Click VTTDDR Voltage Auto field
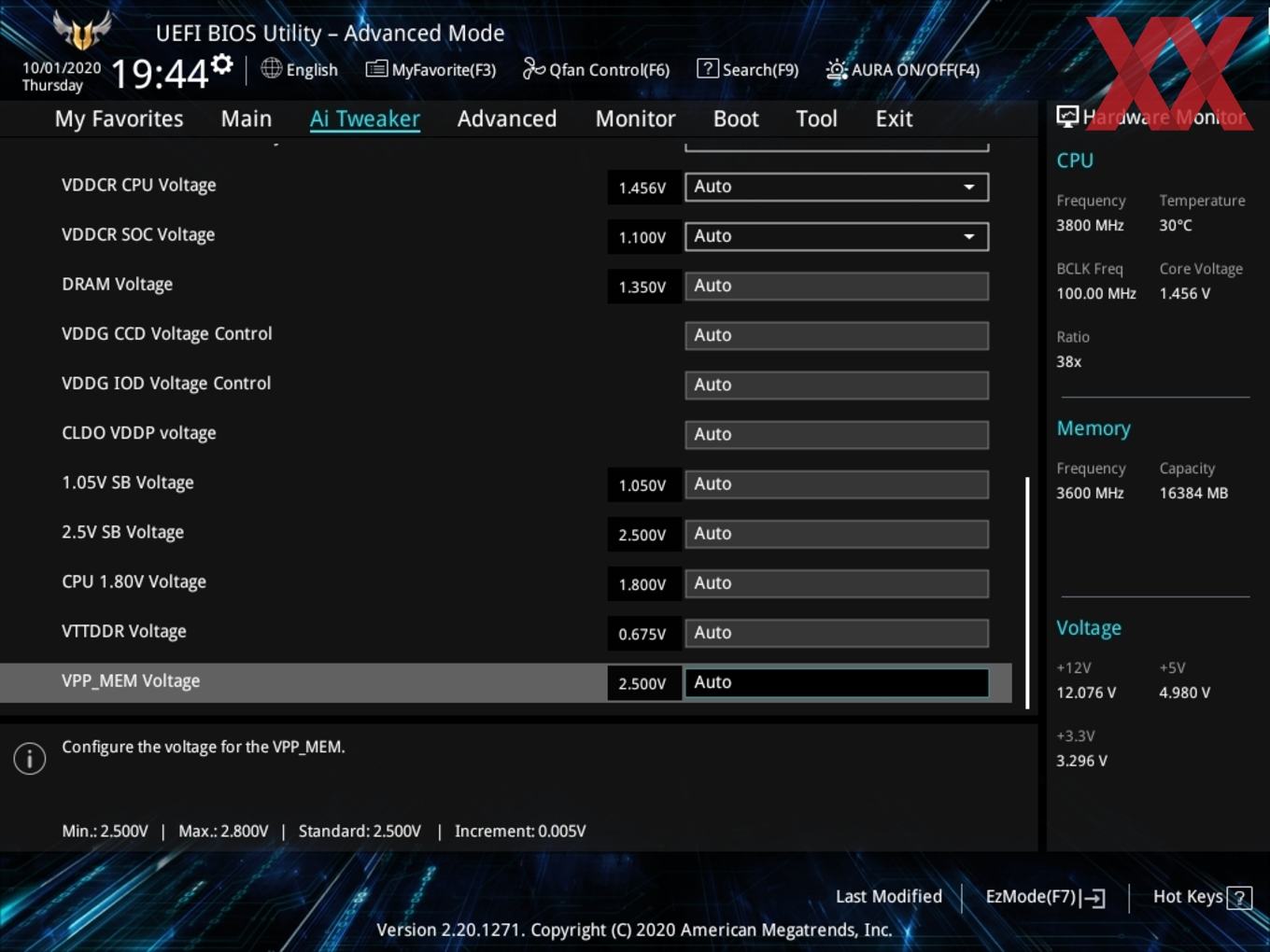The width and height of the screenshot is (1270, 952). tap(837, 632)
